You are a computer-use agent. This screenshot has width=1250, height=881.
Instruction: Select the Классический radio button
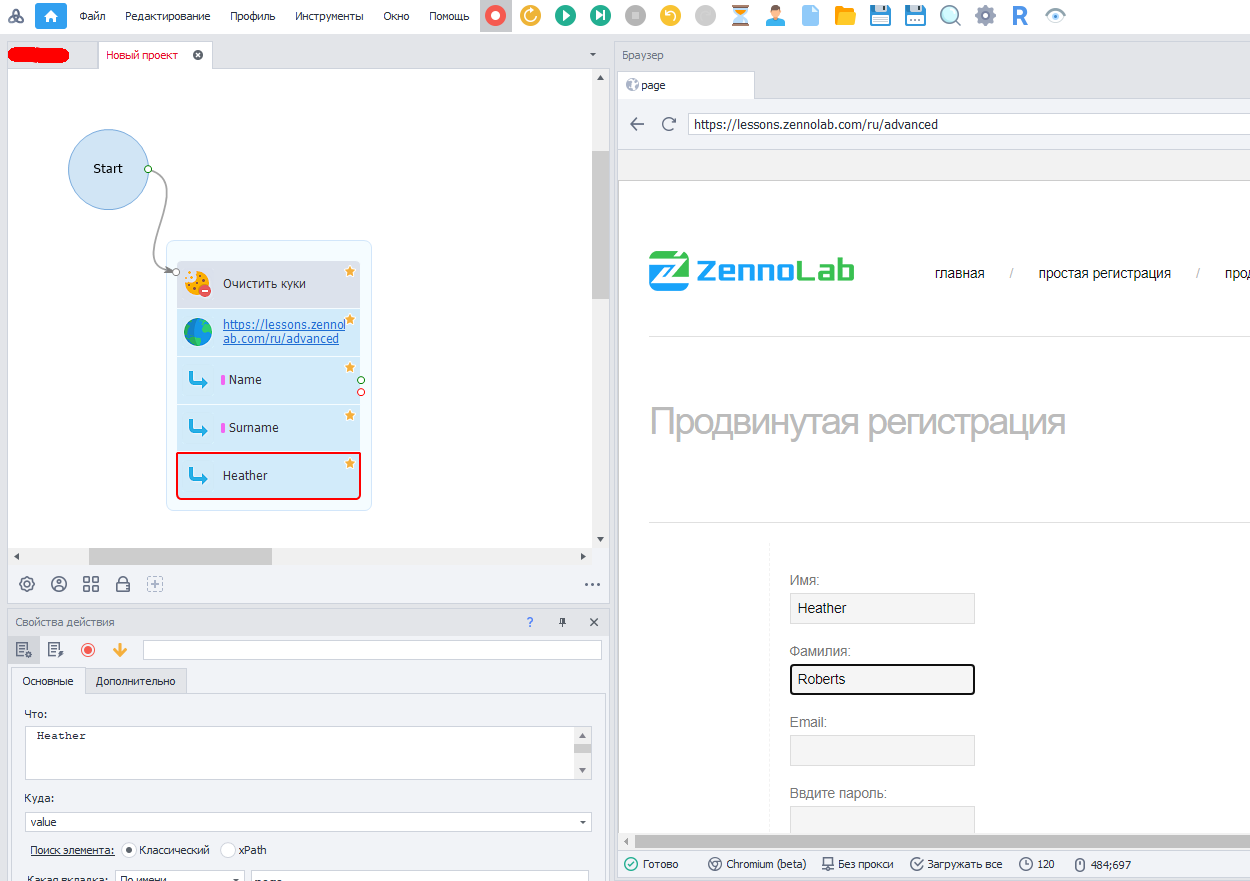129,850
